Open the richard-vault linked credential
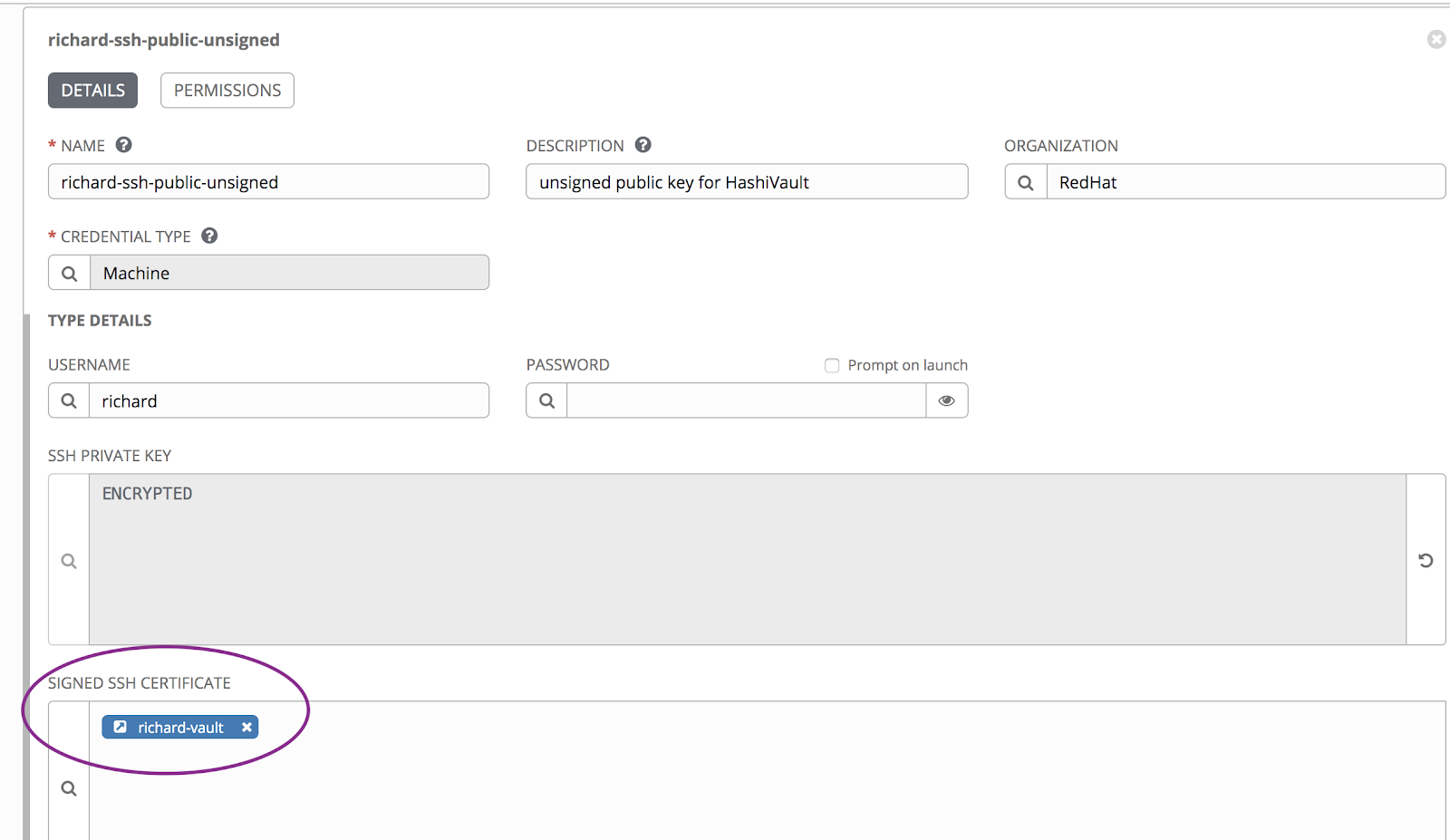This screenshot has height=840, width=1450. (180, 727)
